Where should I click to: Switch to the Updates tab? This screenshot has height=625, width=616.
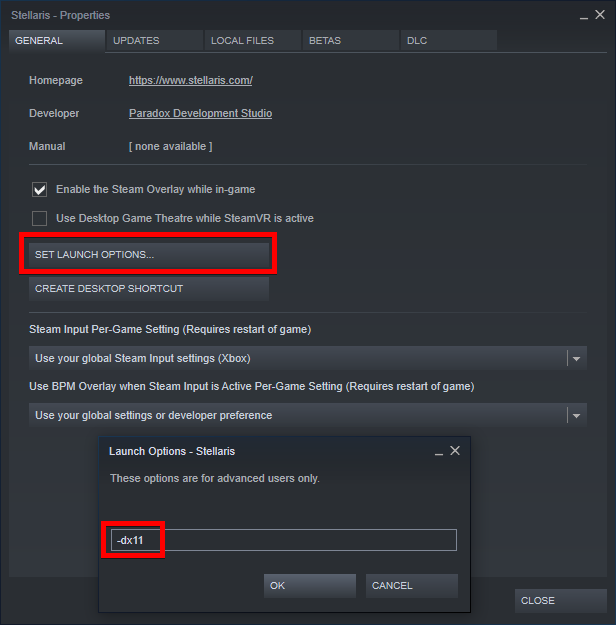click(155, 41)
